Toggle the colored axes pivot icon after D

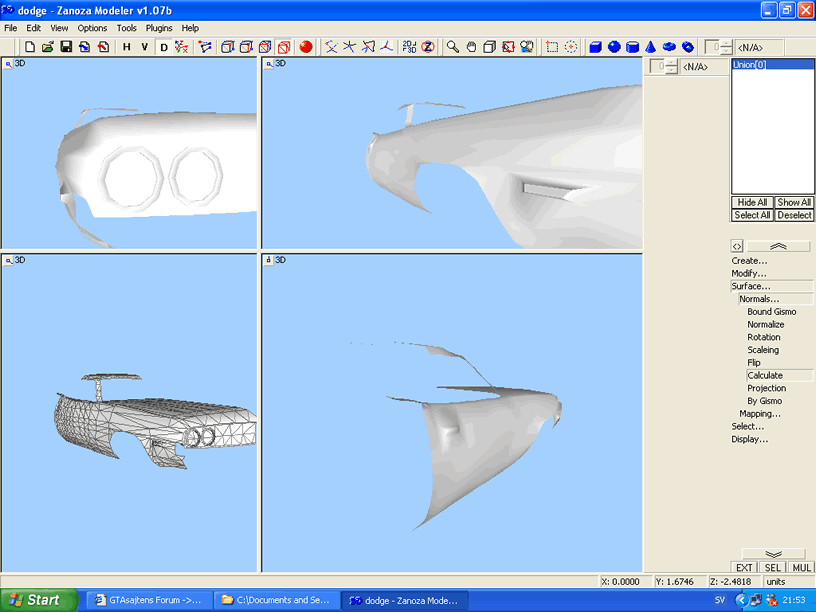coord(182,47)
